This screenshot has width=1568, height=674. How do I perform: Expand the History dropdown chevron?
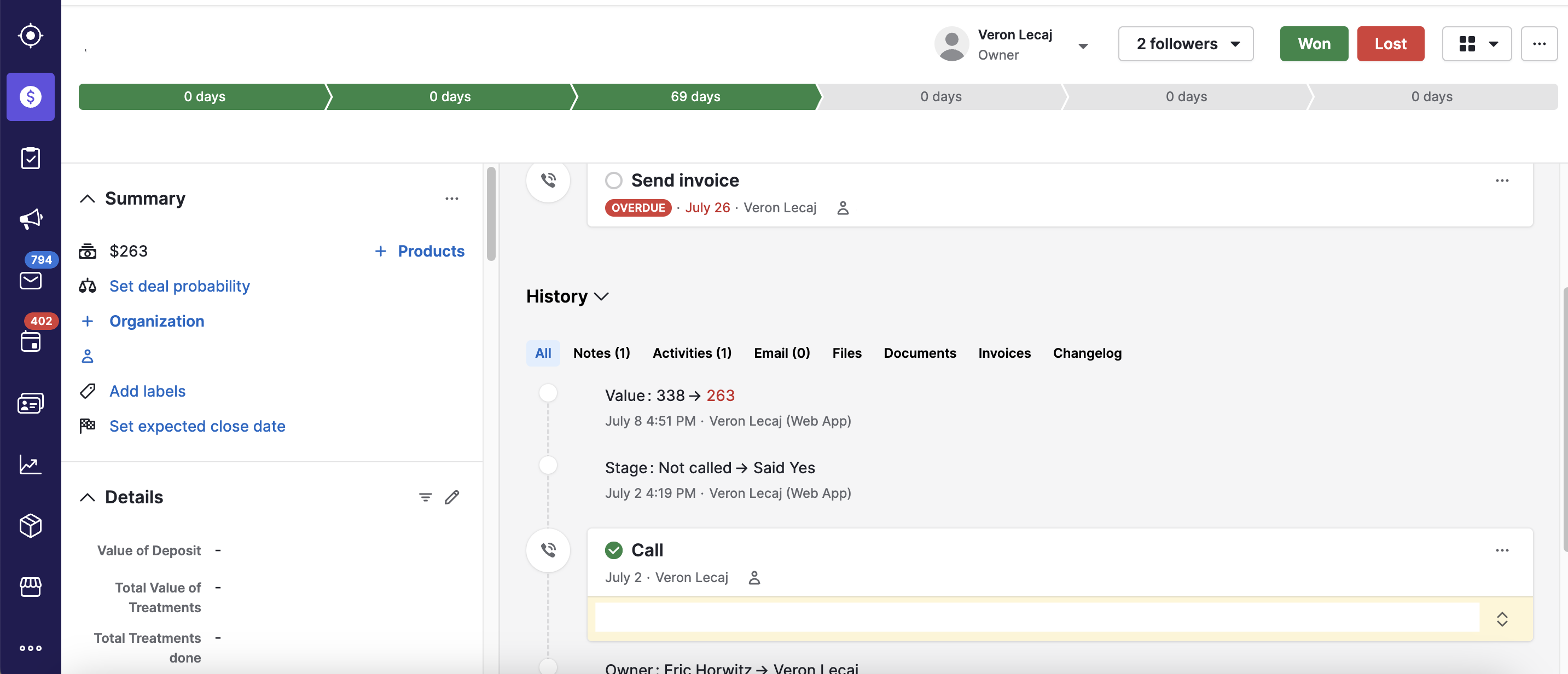pos(601,296)
